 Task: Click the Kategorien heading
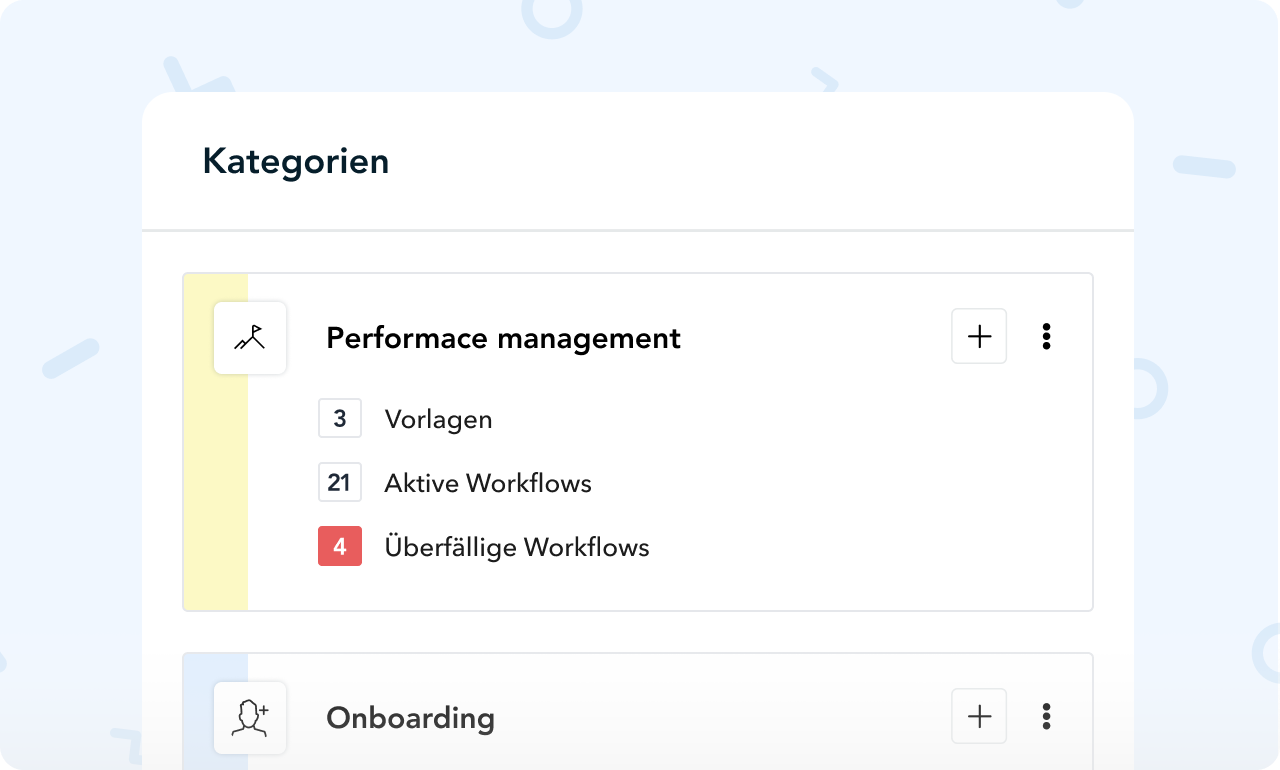(296, 161)
